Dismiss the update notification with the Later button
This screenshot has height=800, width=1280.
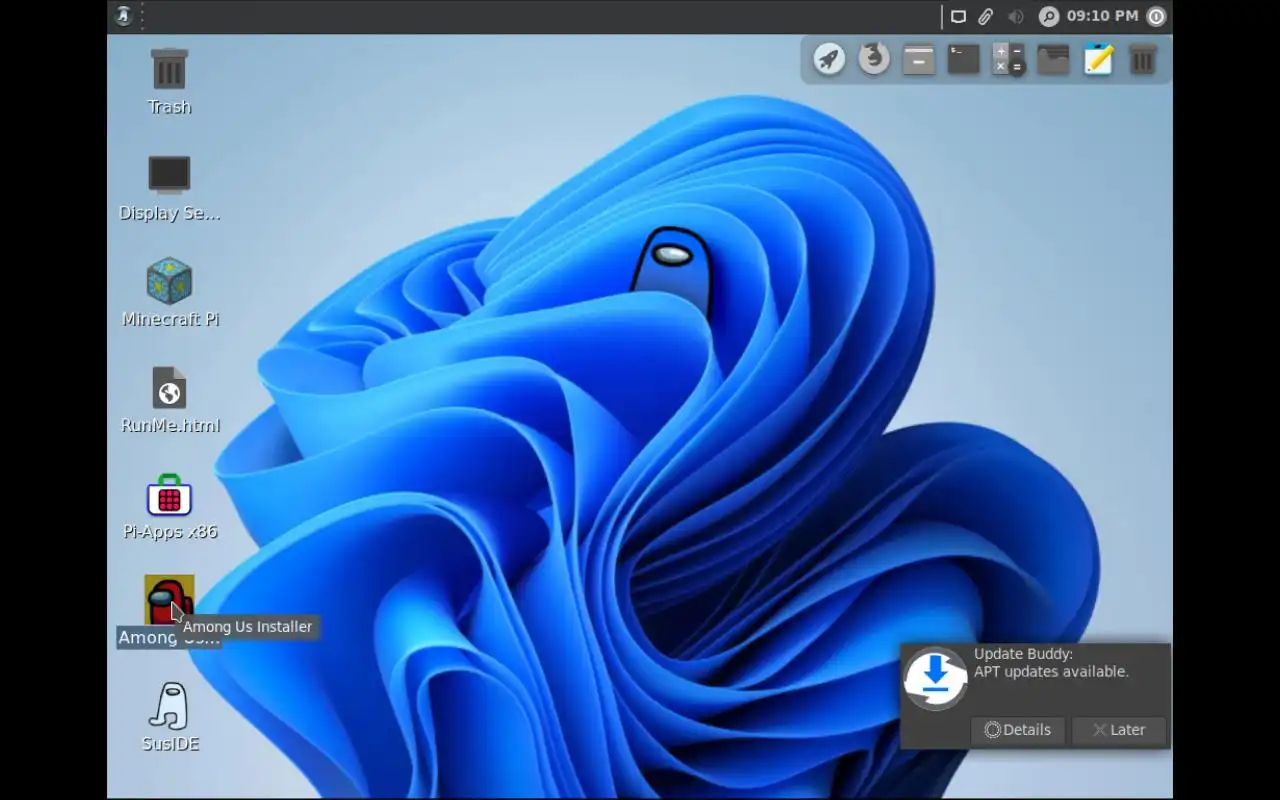(1119, 730)
